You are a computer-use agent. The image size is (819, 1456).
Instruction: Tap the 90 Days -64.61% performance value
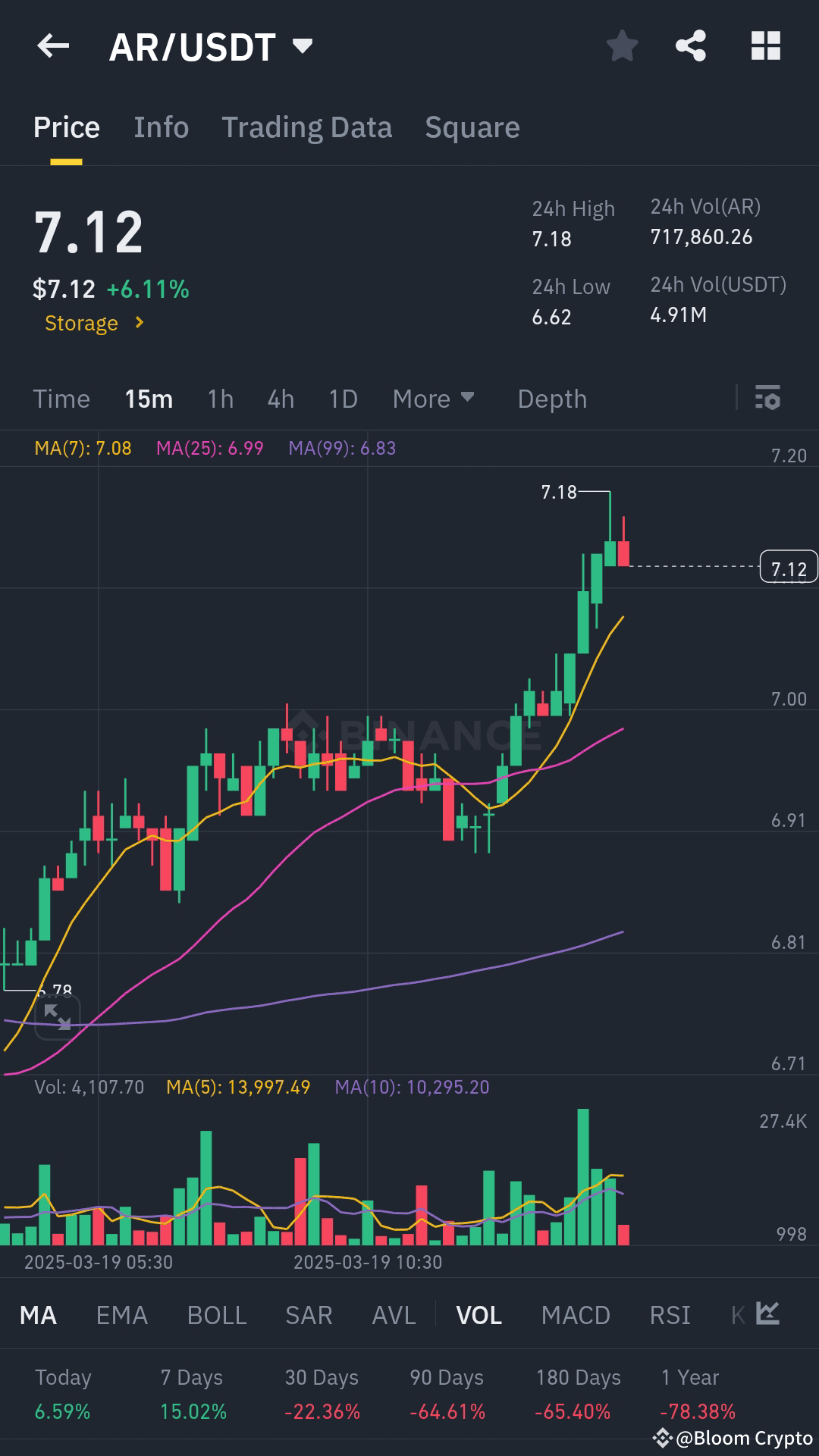click(447, 1411)
